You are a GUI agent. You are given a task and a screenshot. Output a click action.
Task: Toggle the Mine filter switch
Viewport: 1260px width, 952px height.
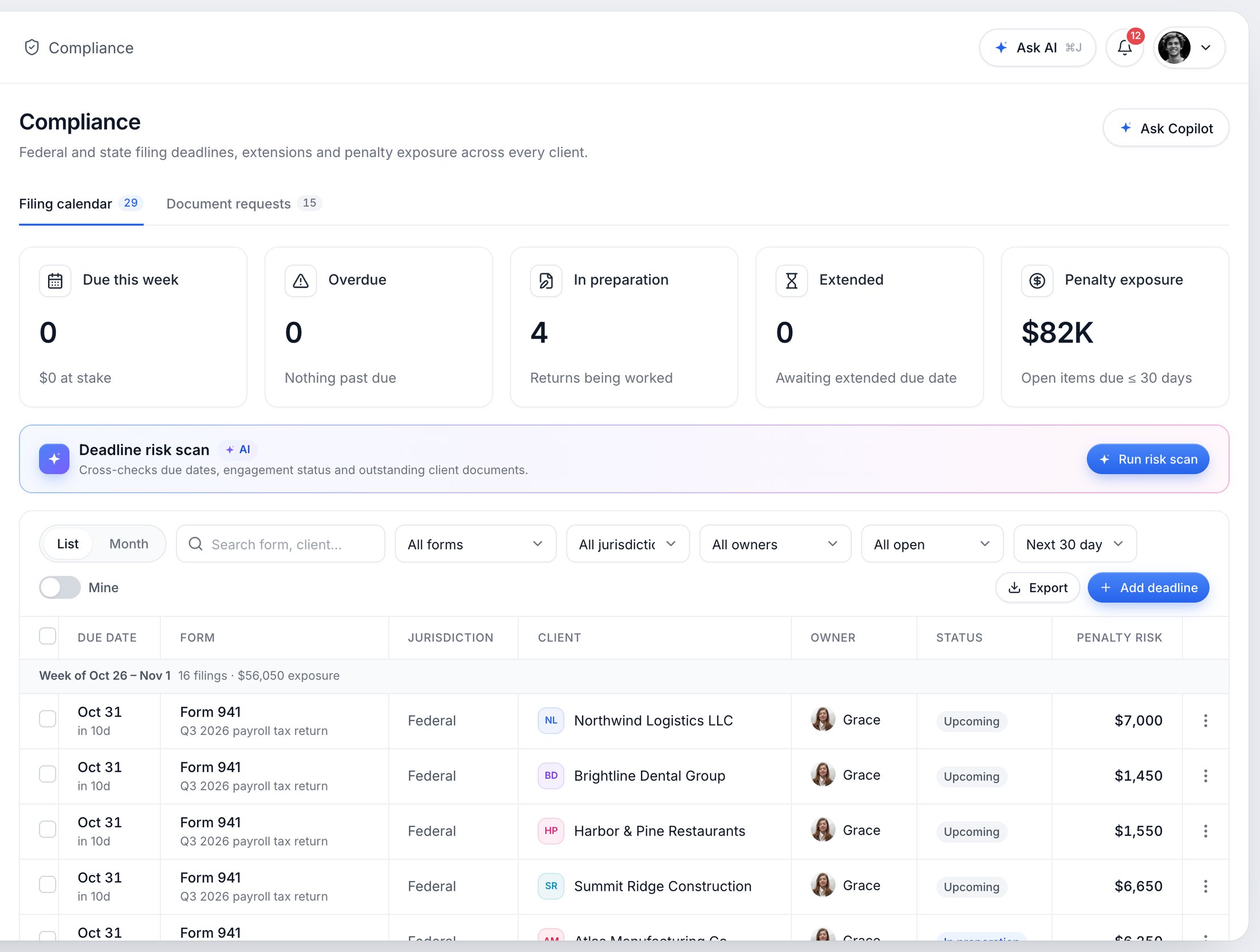click(60, 587)
